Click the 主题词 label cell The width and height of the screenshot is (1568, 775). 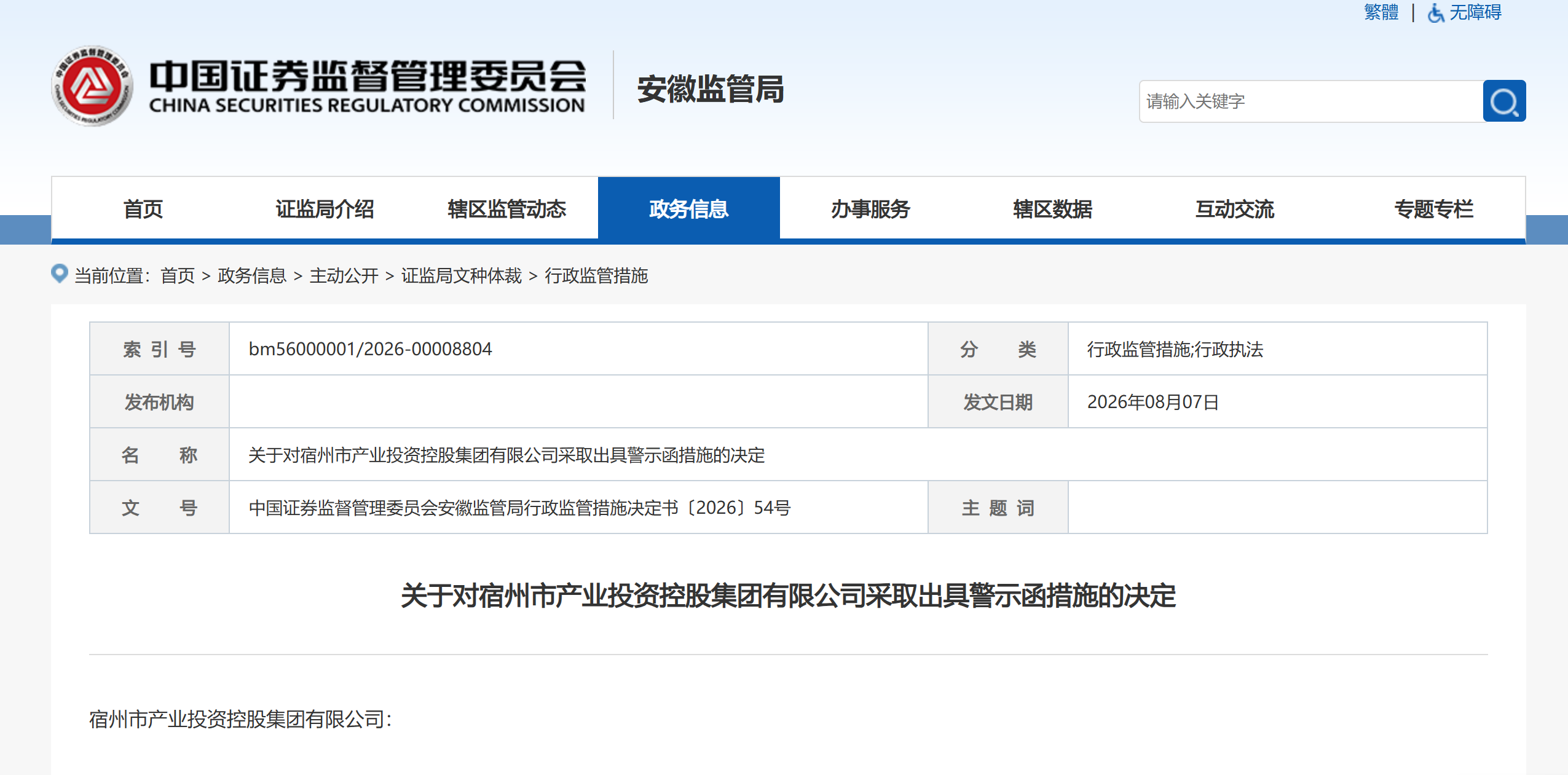tap(998, 508)
